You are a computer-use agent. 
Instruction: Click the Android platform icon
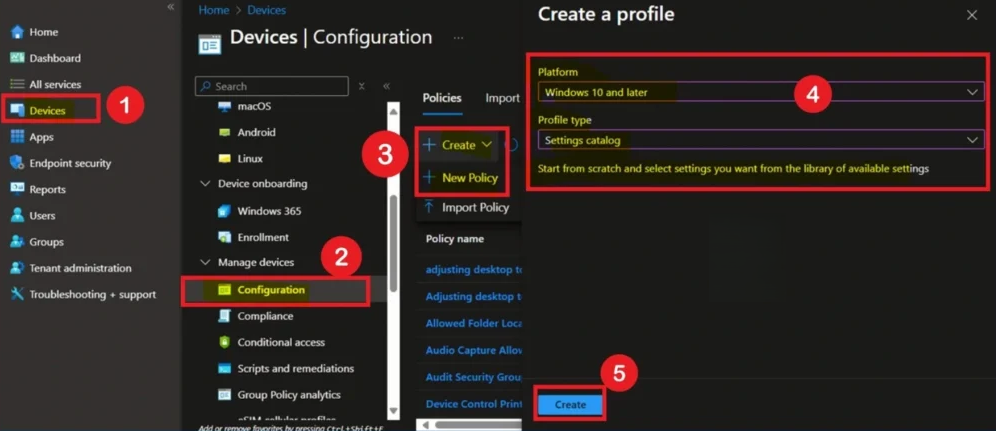[x=224, y=132]
